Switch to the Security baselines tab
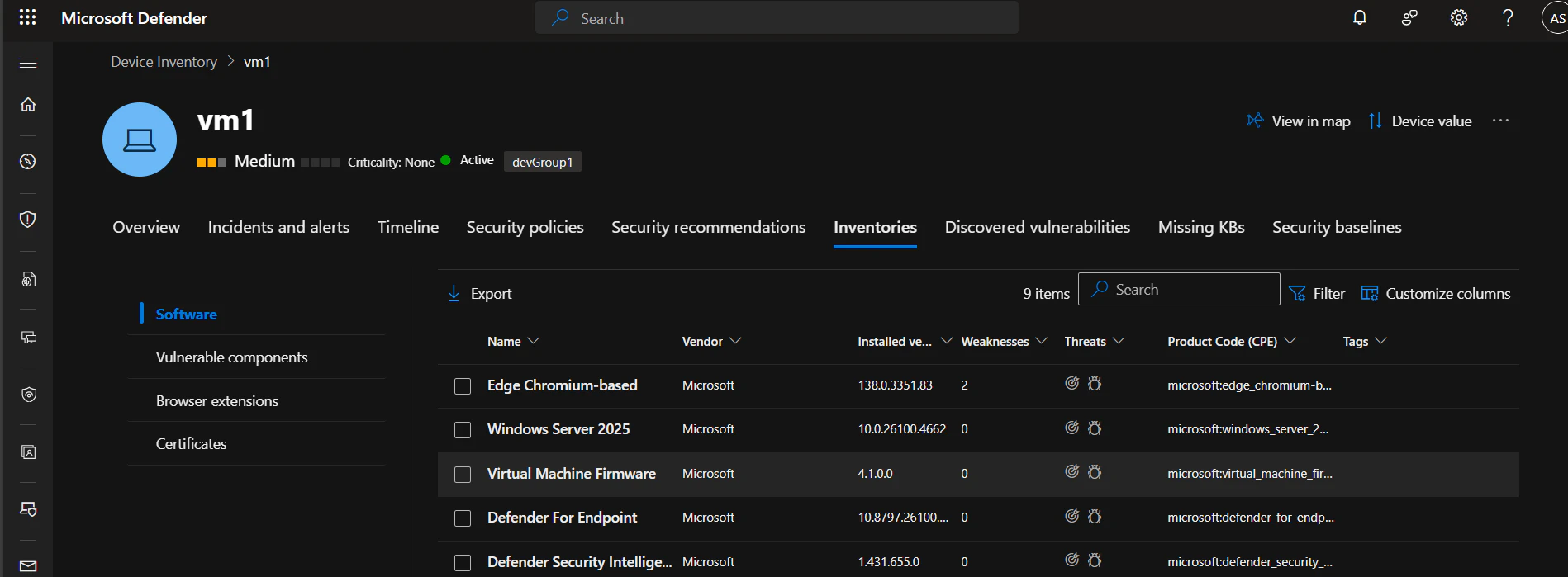Screen dimensions: 1568x577 [x=1337, y=227]
